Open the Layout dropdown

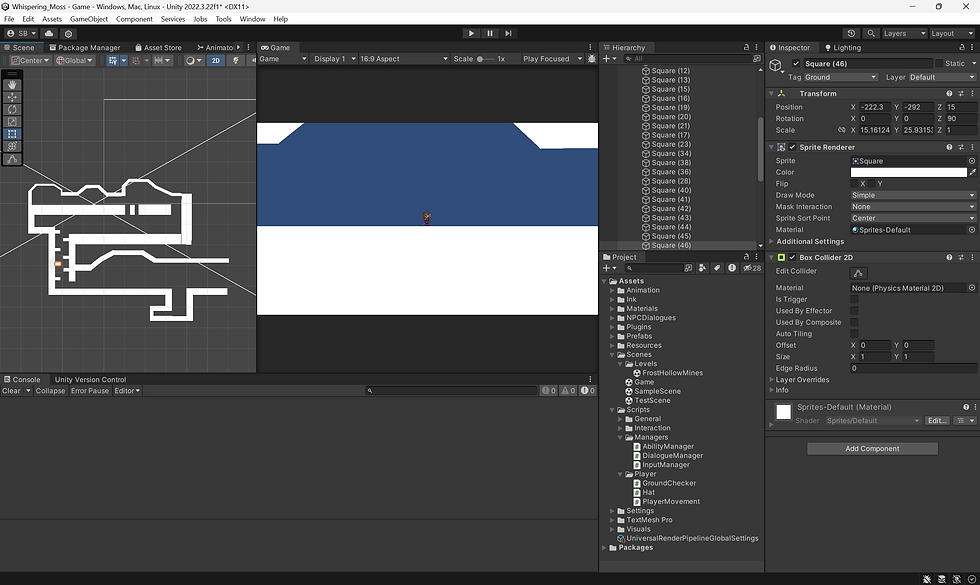951,33
